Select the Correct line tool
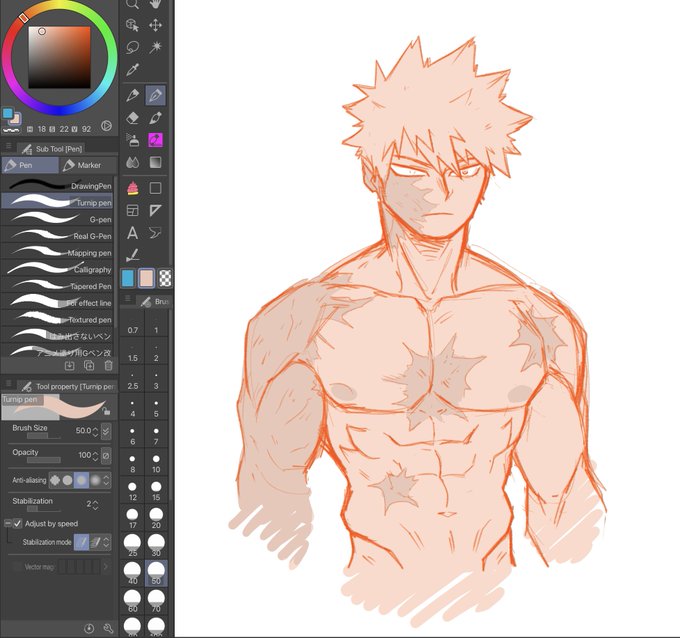The width and height of the screenshot is (680, 638). point(132,255)
